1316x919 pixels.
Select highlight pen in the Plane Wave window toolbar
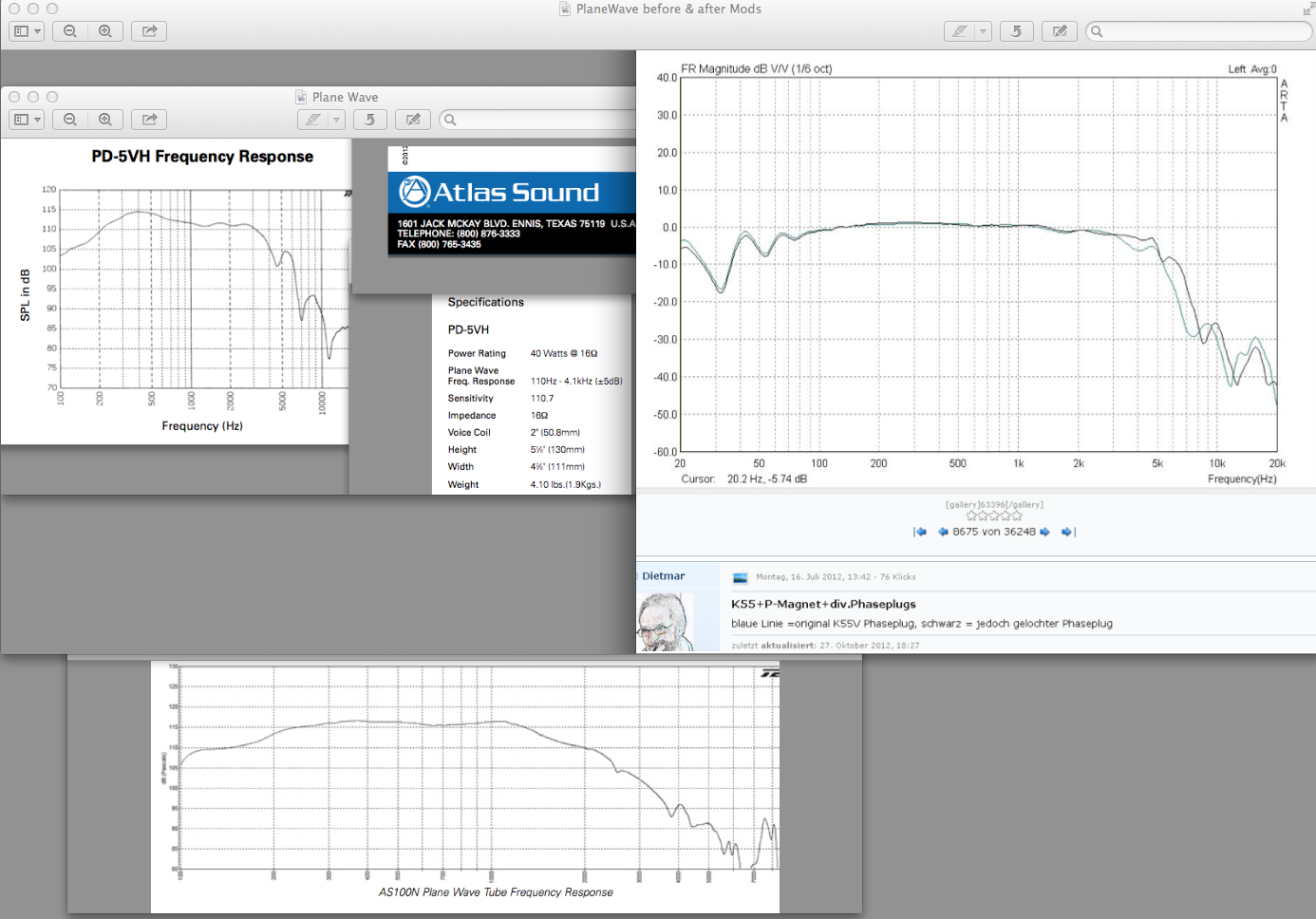312,120
